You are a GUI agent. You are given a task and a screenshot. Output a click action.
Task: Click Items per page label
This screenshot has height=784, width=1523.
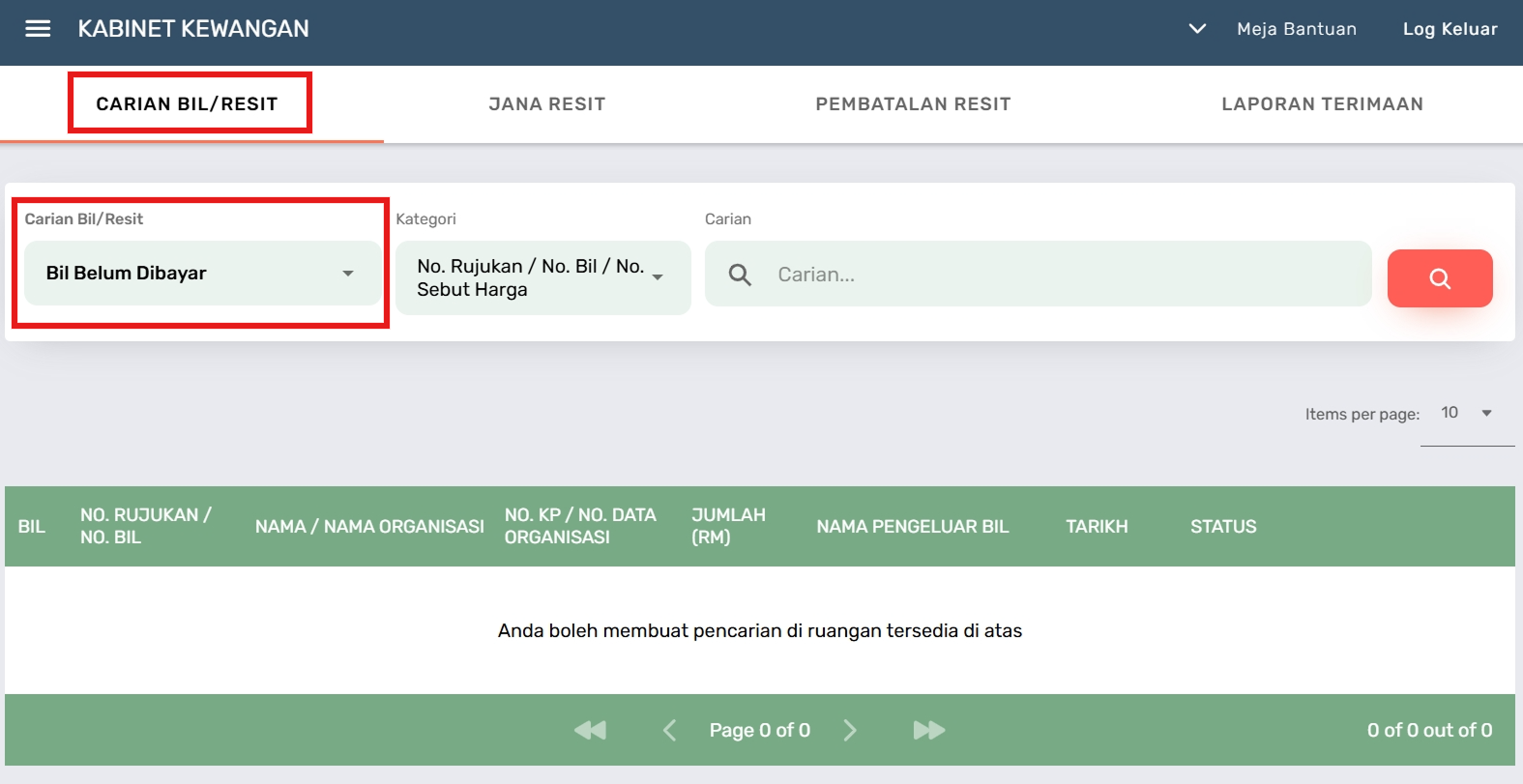(x=1362, y=414)
